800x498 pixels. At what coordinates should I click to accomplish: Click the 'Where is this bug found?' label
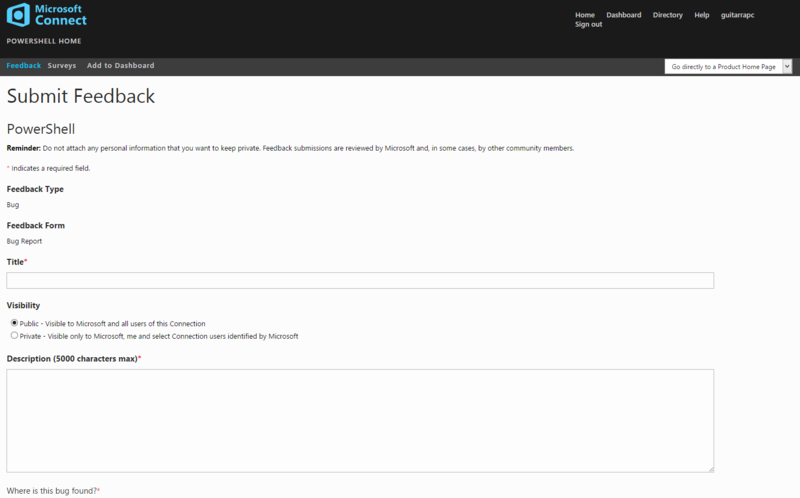[53, 491]
